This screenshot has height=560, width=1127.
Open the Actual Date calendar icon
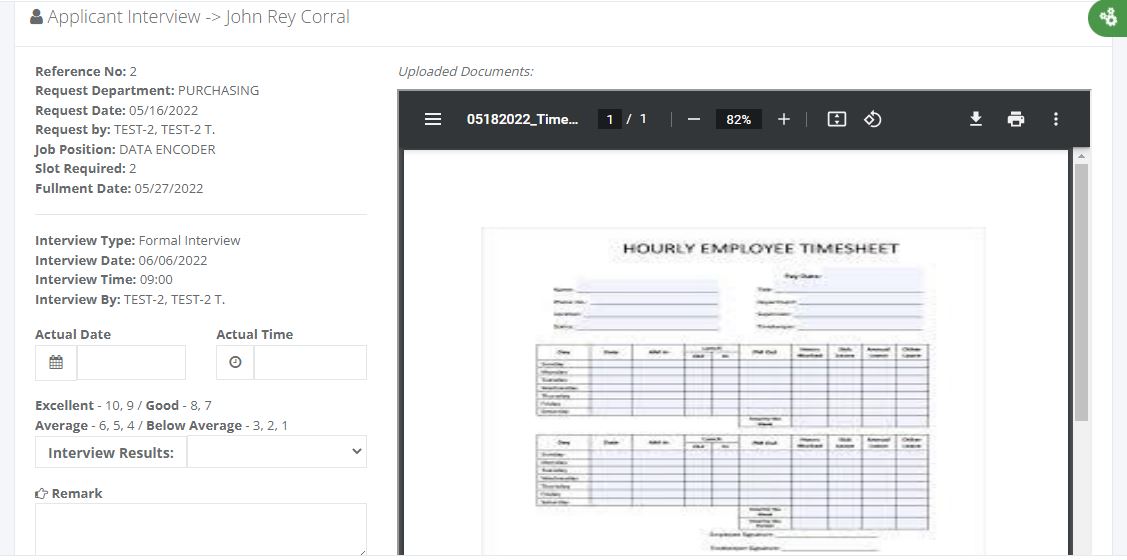pos(56,362)
